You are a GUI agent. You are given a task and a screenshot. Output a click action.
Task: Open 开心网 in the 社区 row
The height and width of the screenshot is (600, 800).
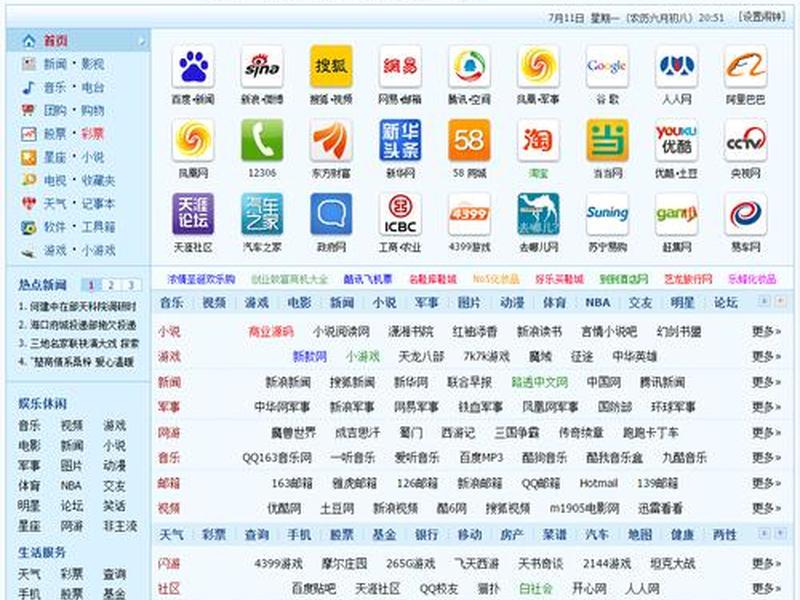click(589, 589)
